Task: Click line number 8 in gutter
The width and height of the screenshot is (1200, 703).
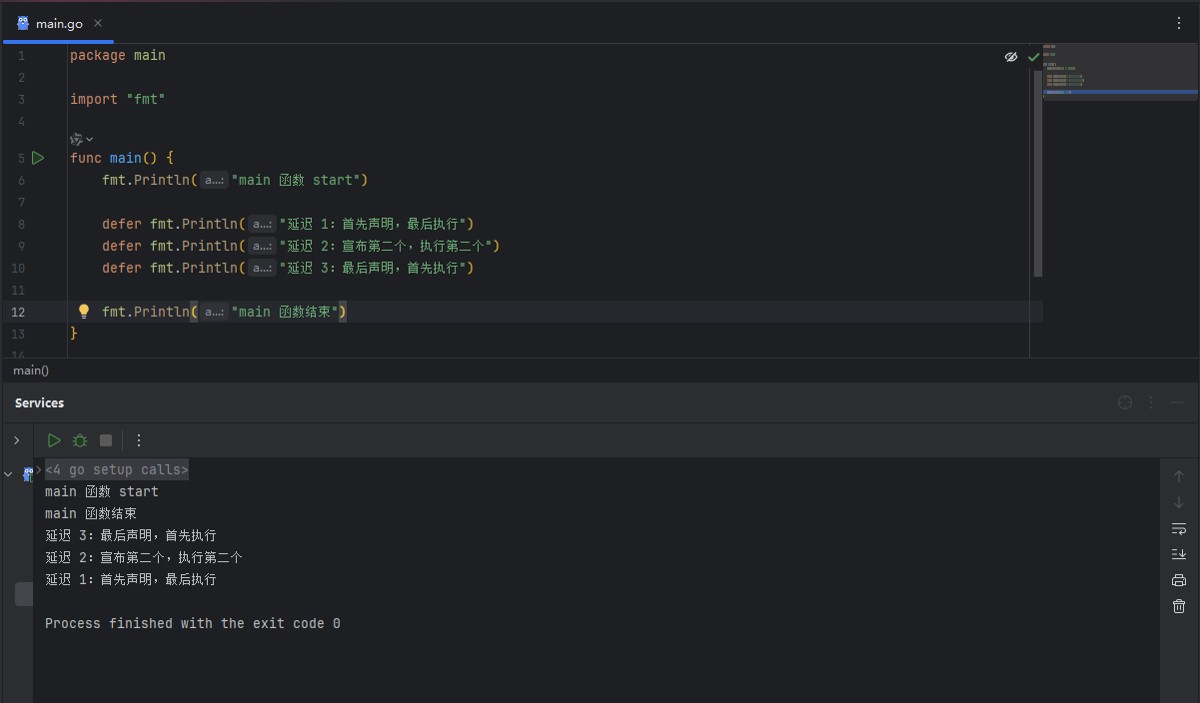Action: tap(21, 224)
